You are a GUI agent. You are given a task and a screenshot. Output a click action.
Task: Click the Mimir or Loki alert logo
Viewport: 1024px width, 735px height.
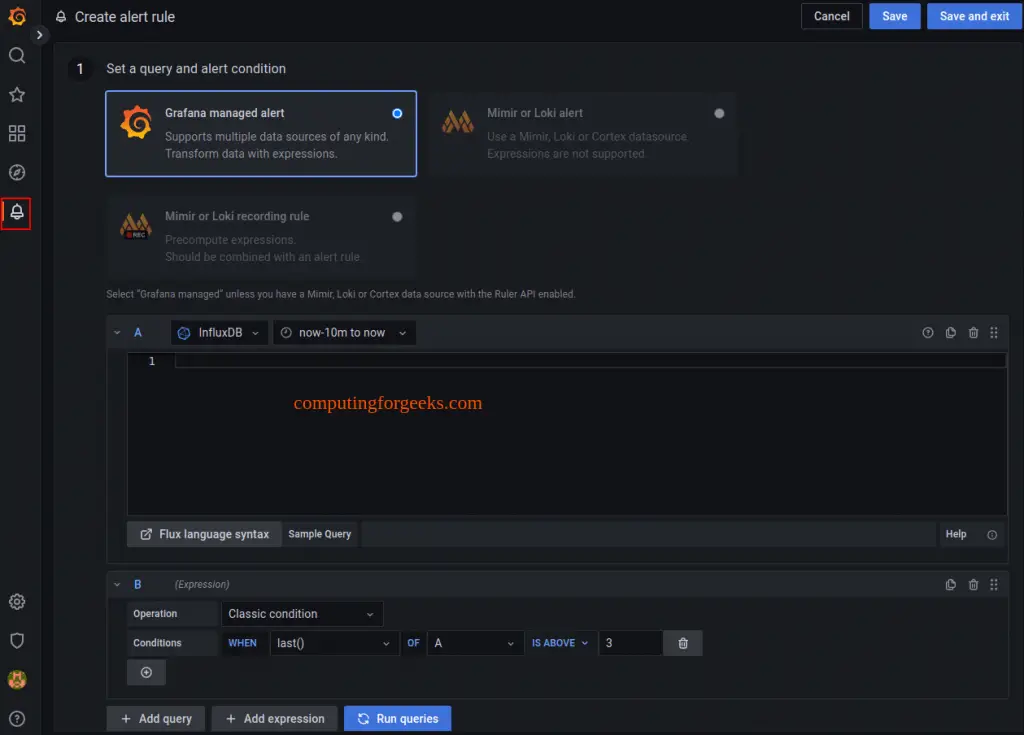click(x=458, y=122)
